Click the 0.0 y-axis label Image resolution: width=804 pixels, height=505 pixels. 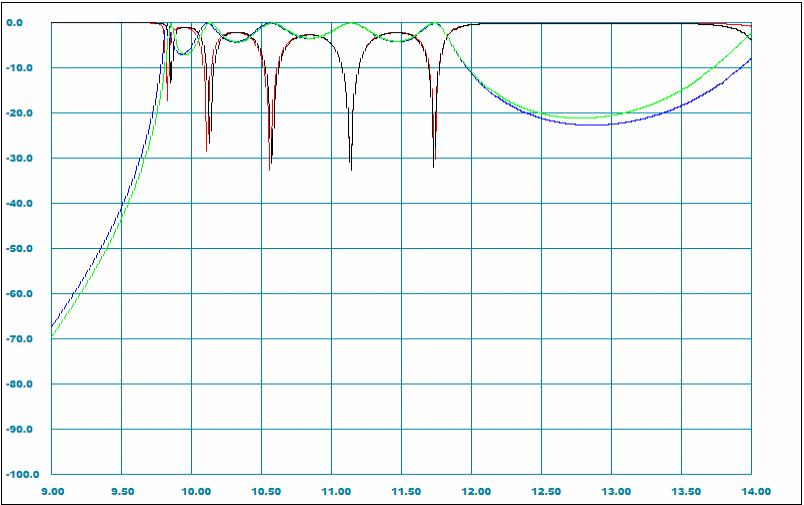point(23,22)
